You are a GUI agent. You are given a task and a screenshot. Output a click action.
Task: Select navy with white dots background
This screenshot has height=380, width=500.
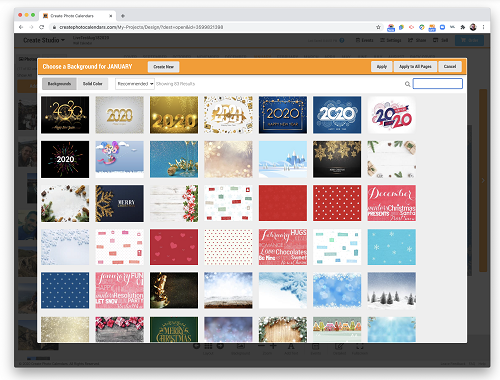tap(65, 290)
